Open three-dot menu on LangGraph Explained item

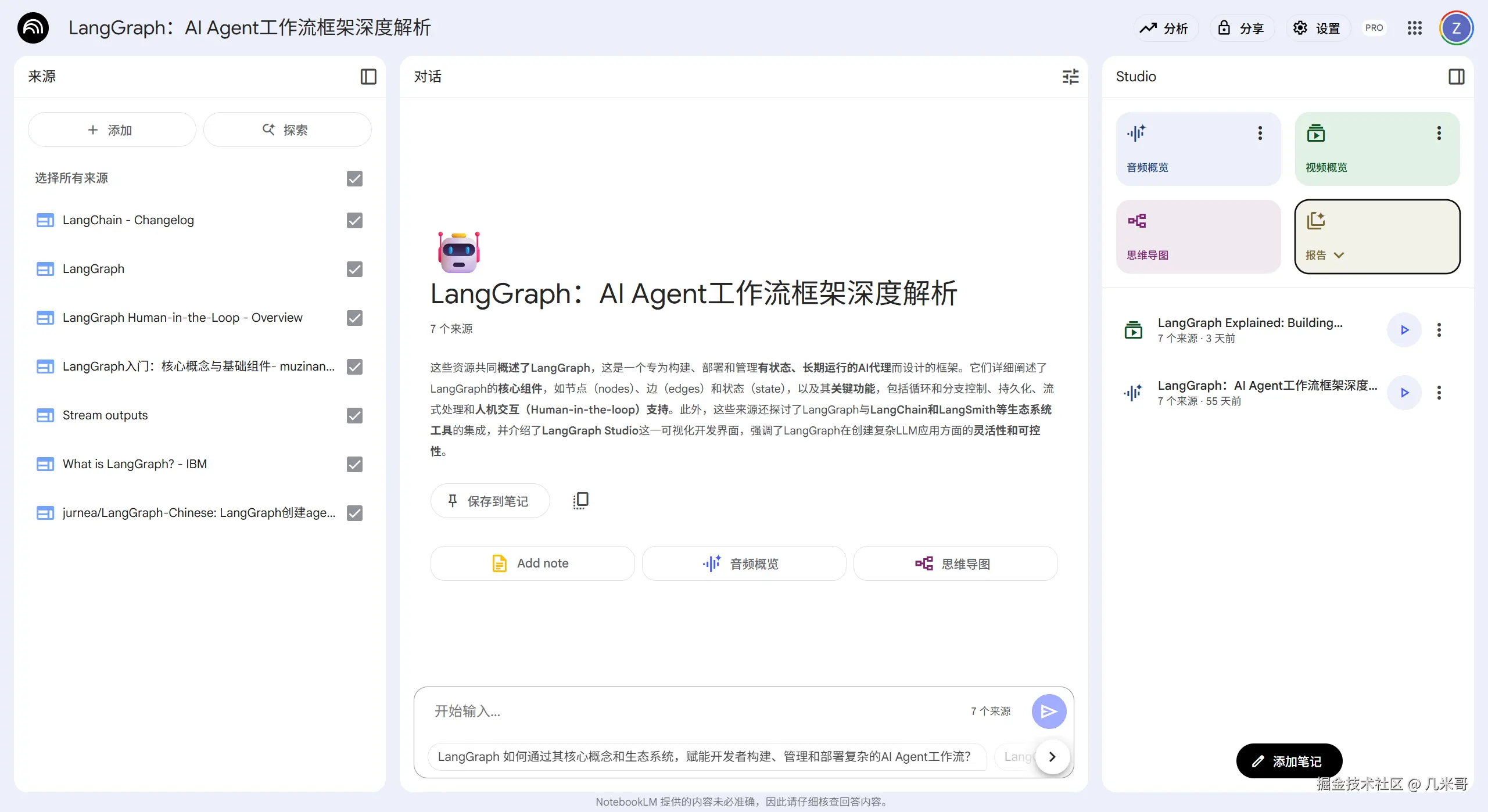1439,329
